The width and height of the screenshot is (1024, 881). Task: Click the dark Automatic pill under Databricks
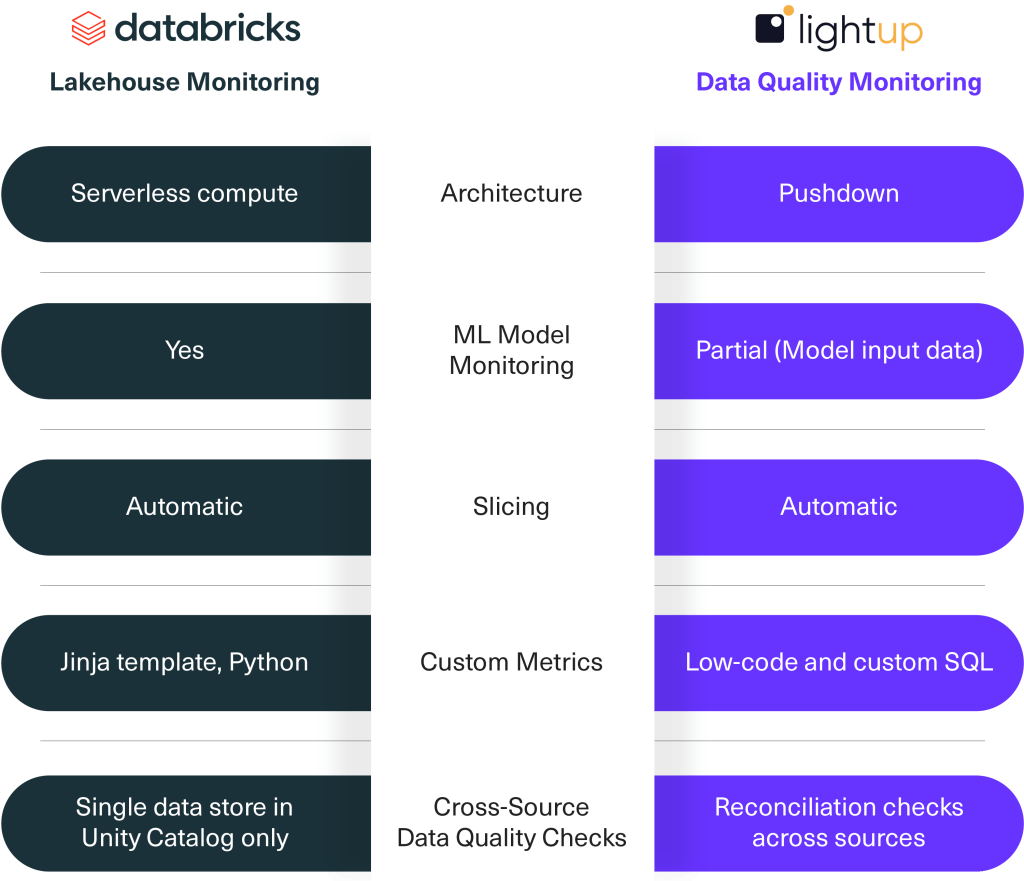(185, 507)
